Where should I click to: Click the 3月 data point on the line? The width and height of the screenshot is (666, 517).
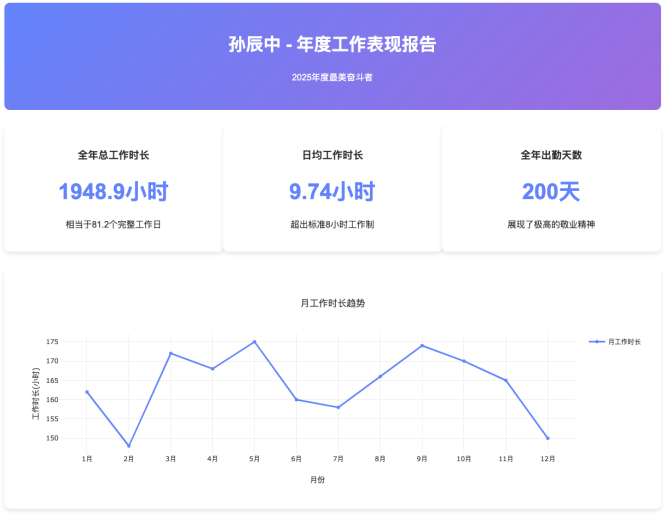click(x=171, y=353)
